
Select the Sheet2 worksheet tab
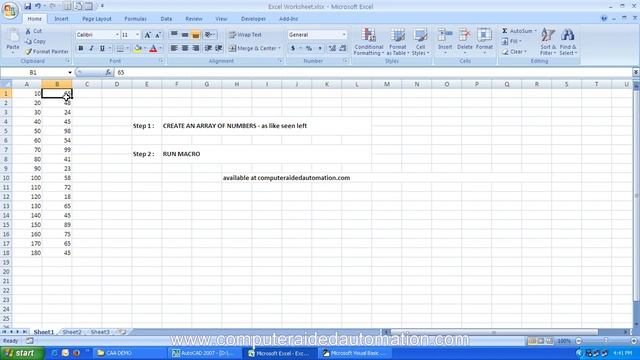pyautogui.click(x=72, y=332)
